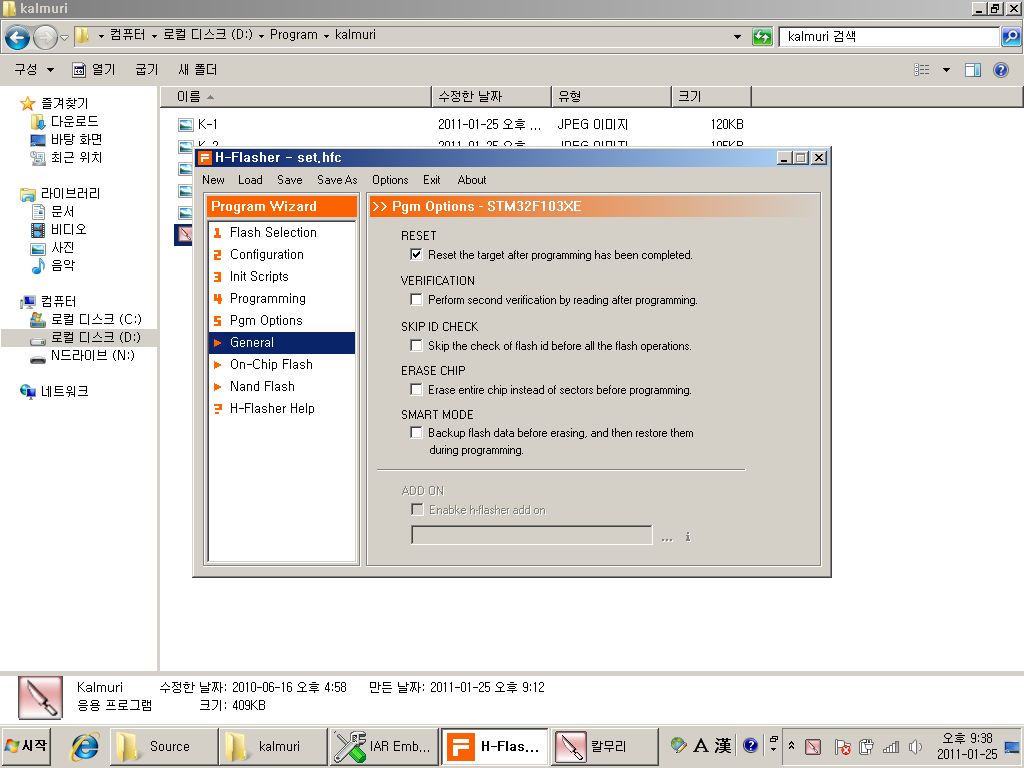The image size is (1024, 768).
Task: Open view options dropdown arrow
Action: point(946,70)
